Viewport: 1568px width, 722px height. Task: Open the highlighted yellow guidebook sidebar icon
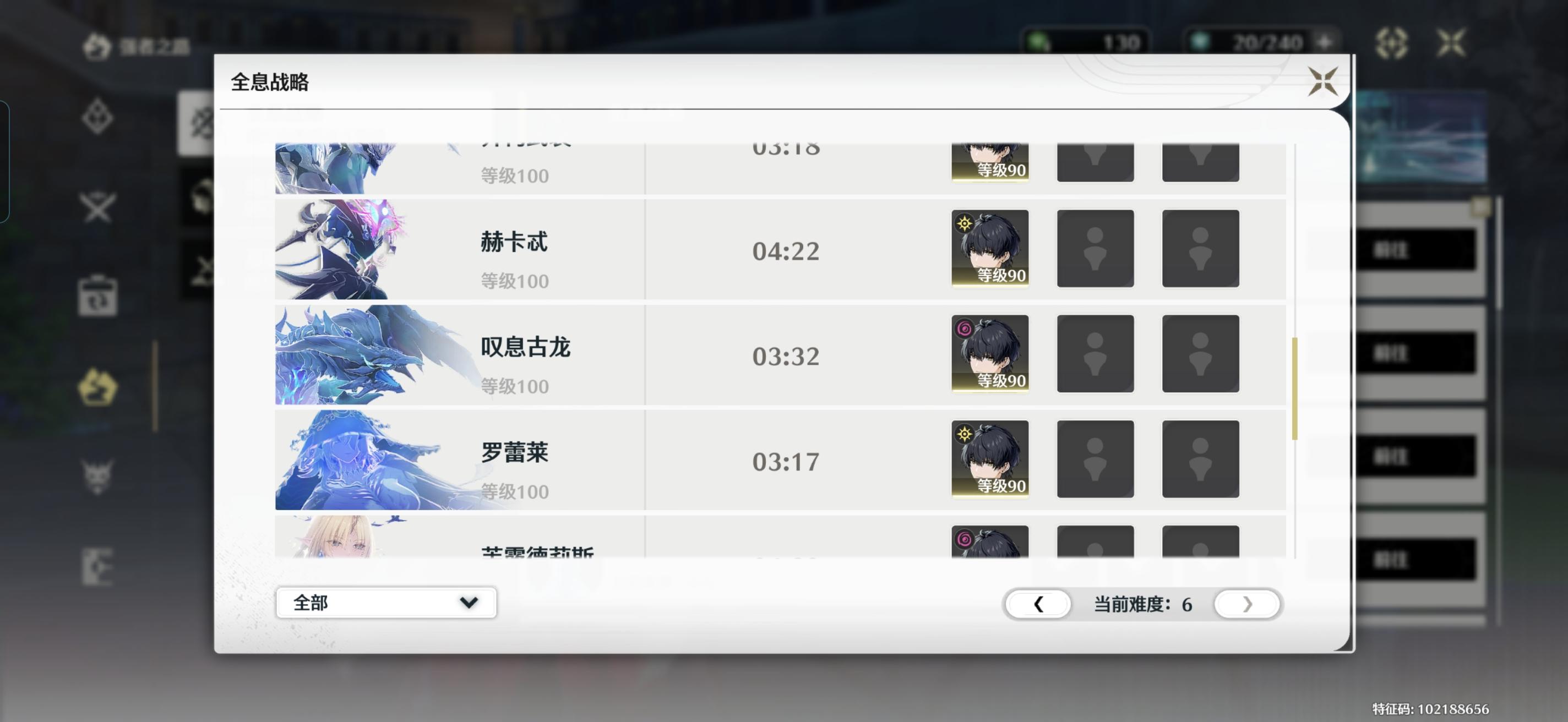click(97, 387)
